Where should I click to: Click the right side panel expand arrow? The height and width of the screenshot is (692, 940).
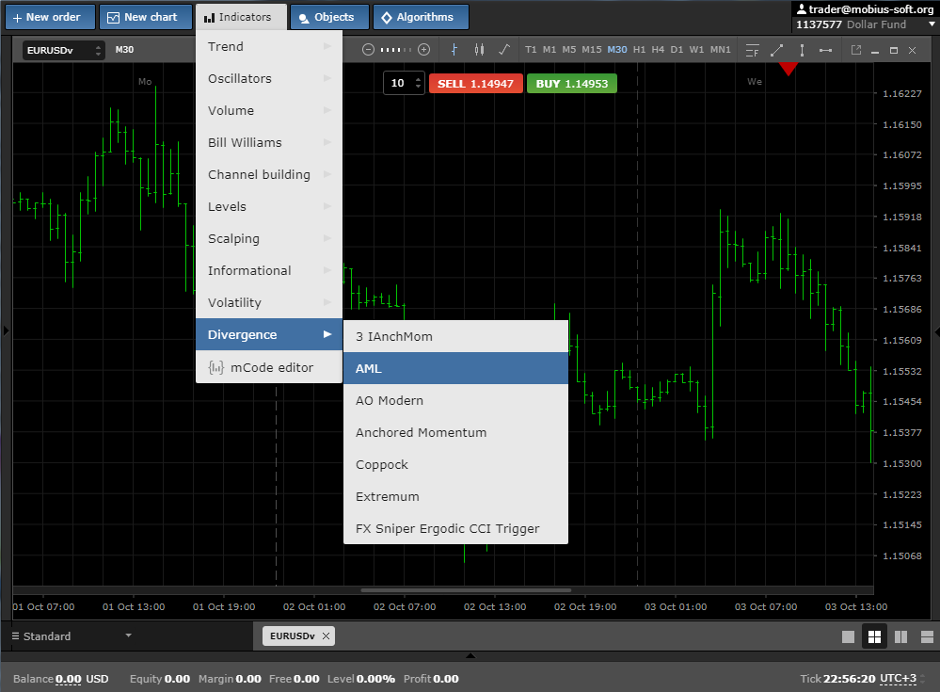pyautogui.click(x=936, y=332)
